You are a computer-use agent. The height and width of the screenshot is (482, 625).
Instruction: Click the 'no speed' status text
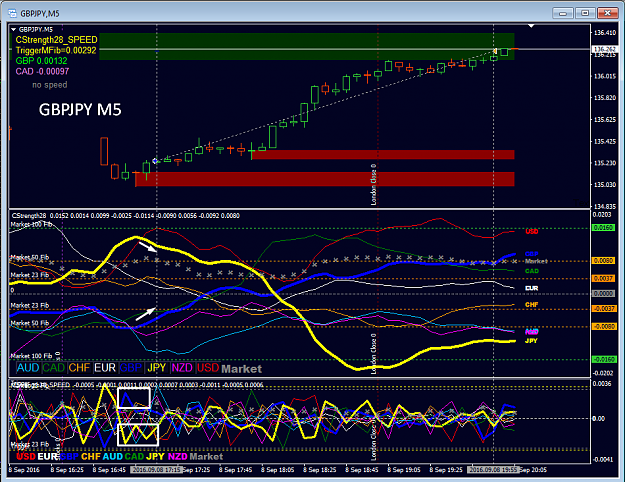pyautogui.click(x=49, y=85)
